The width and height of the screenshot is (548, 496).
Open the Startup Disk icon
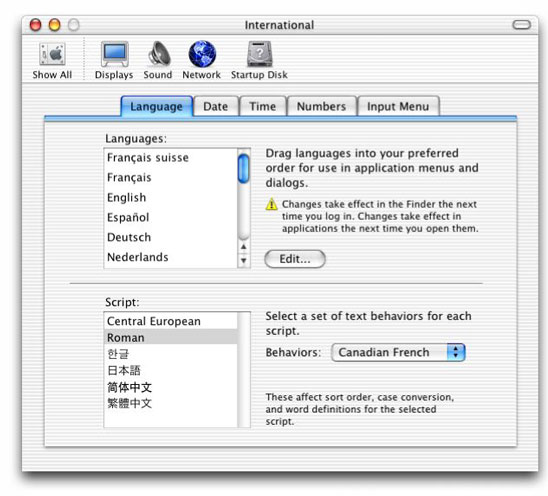pyautogui.click(x=259, y=54)
